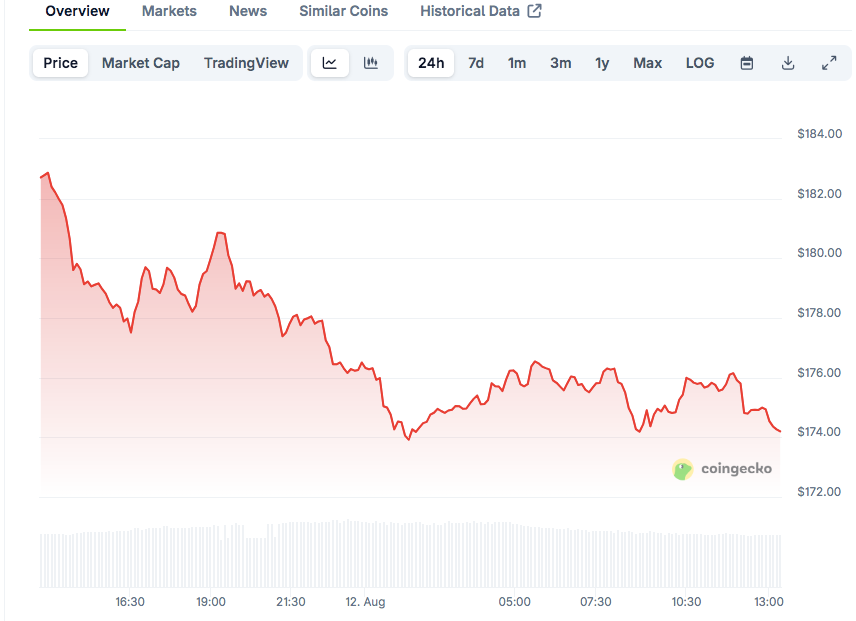Viewport: 856px width, 621px height.
Task: Go to the Similar Coins tab
Action: tap(343, 11)
